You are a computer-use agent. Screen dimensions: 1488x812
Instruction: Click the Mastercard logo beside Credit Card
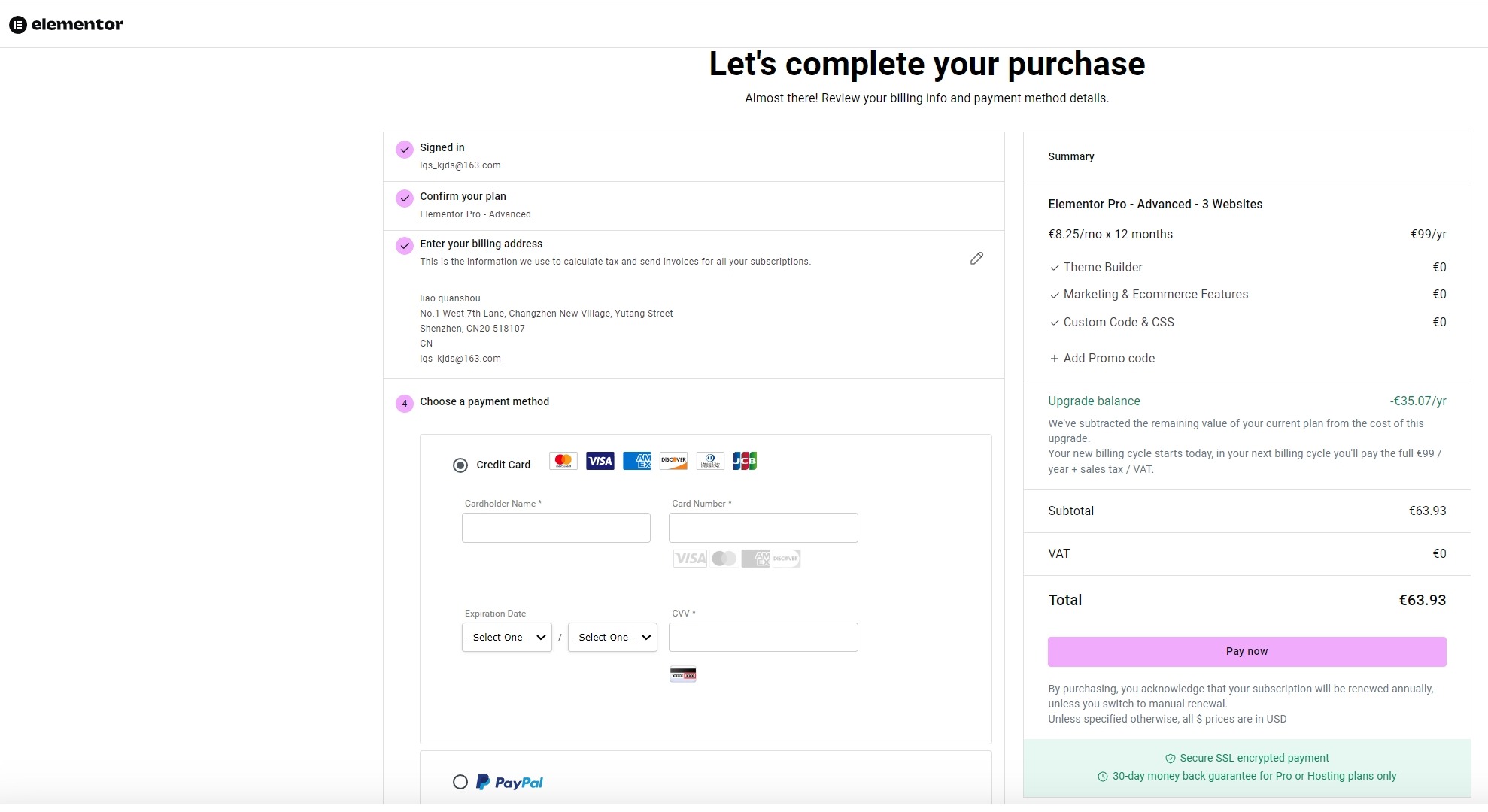click(563, 461)
